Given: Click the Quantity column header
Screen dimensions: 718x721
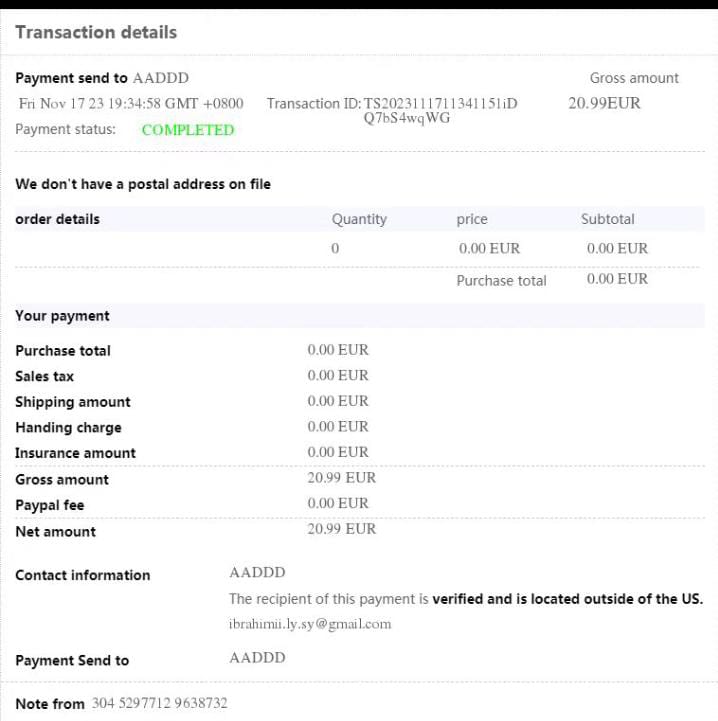Looking at the screenshot, I should coord(359,219).
